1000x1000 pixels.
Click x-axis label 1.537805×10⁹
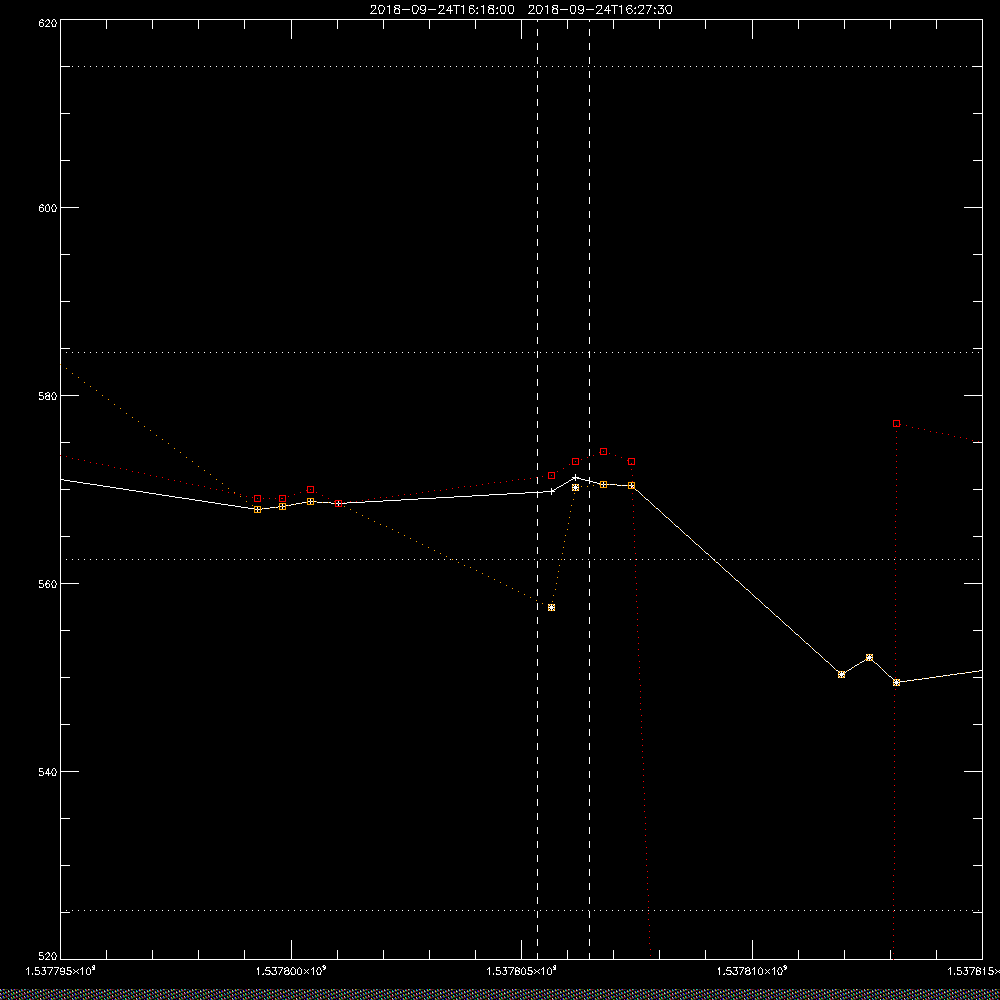522,971
